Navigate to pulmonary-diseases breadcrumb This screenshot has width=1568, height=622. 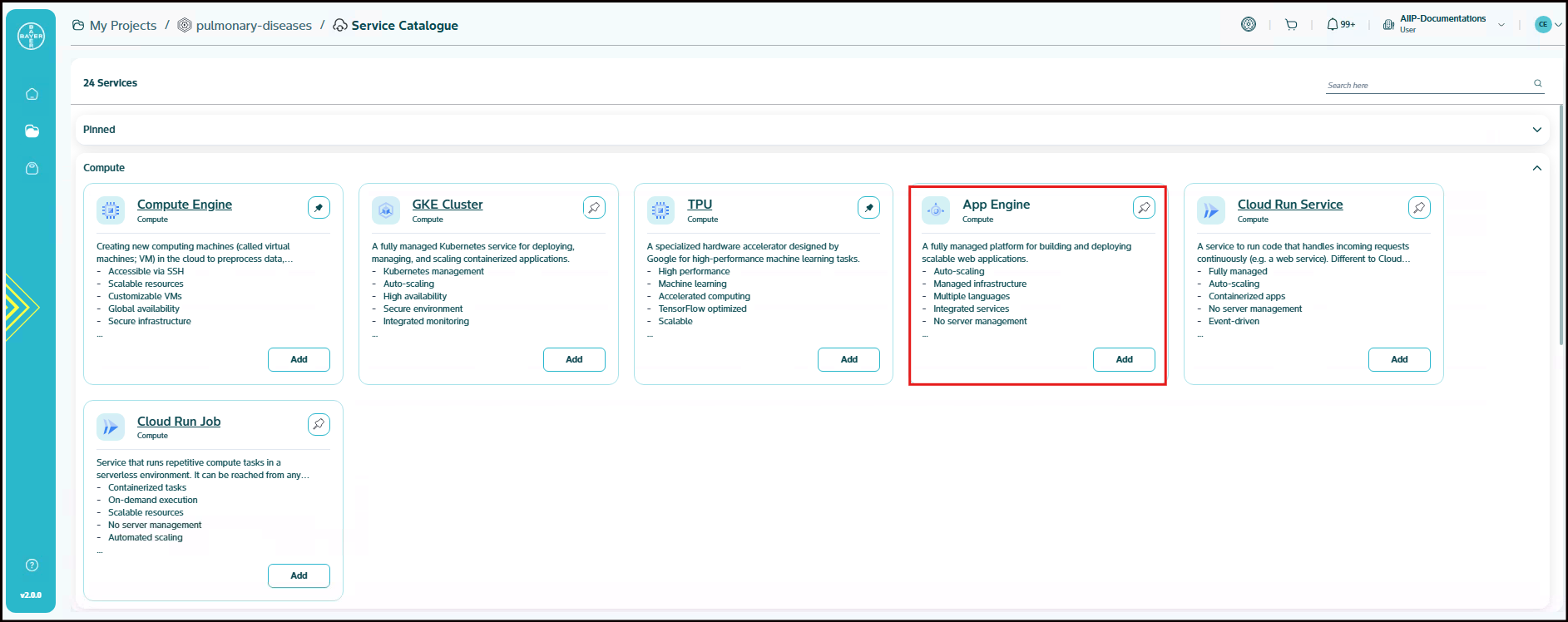click(x=254, y=26)
